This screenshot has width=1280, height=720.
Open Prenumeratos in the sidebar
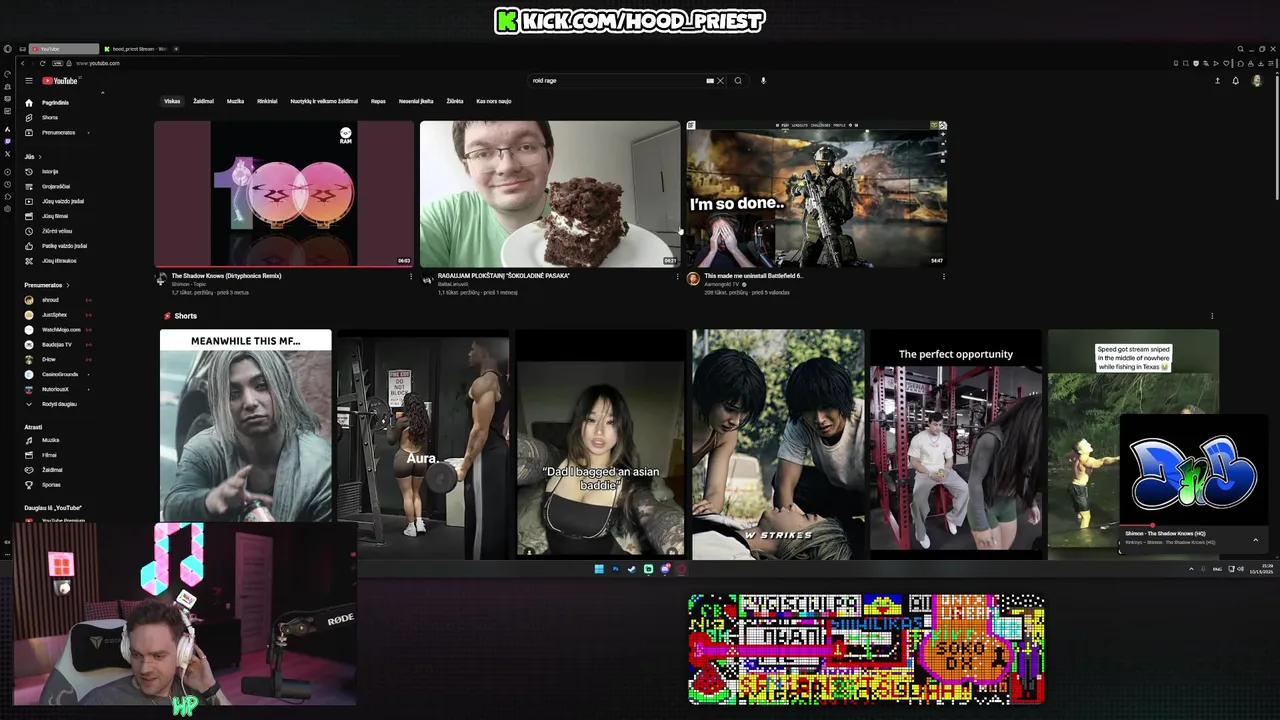click(60, 132)
